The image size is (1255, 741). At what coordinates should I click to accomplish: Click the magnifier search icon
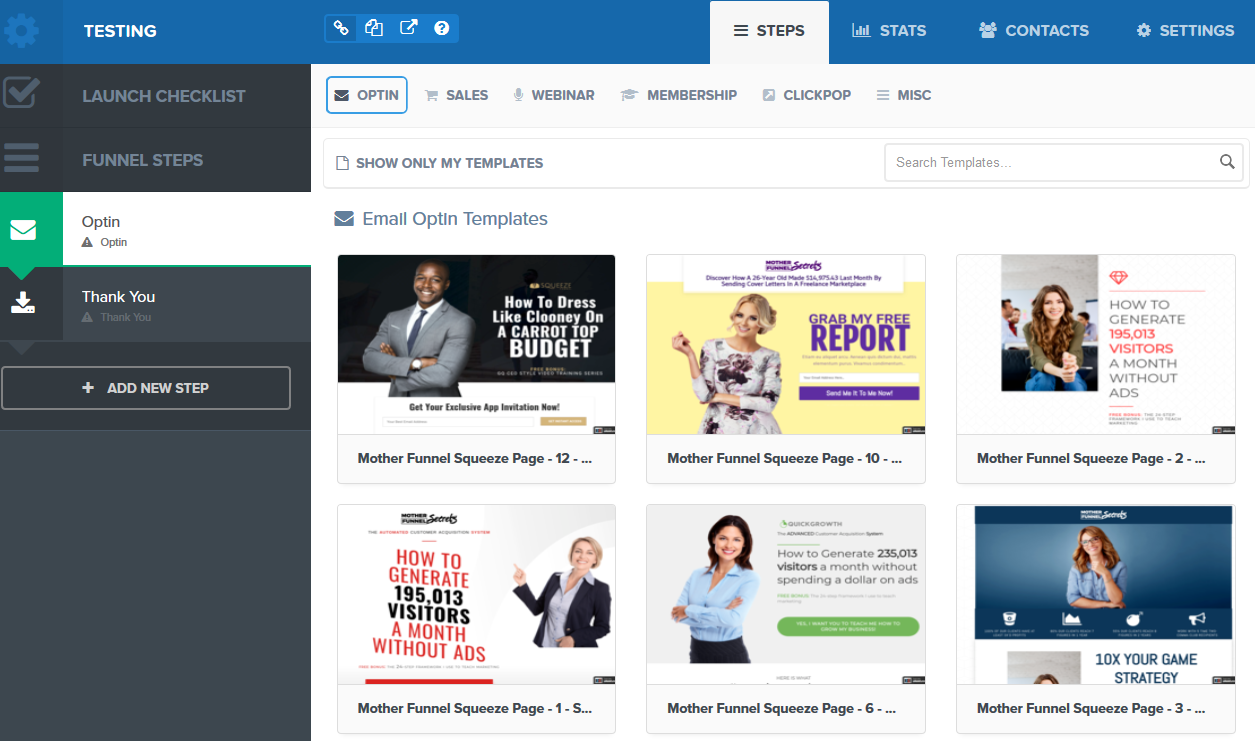pos(1227,162)
